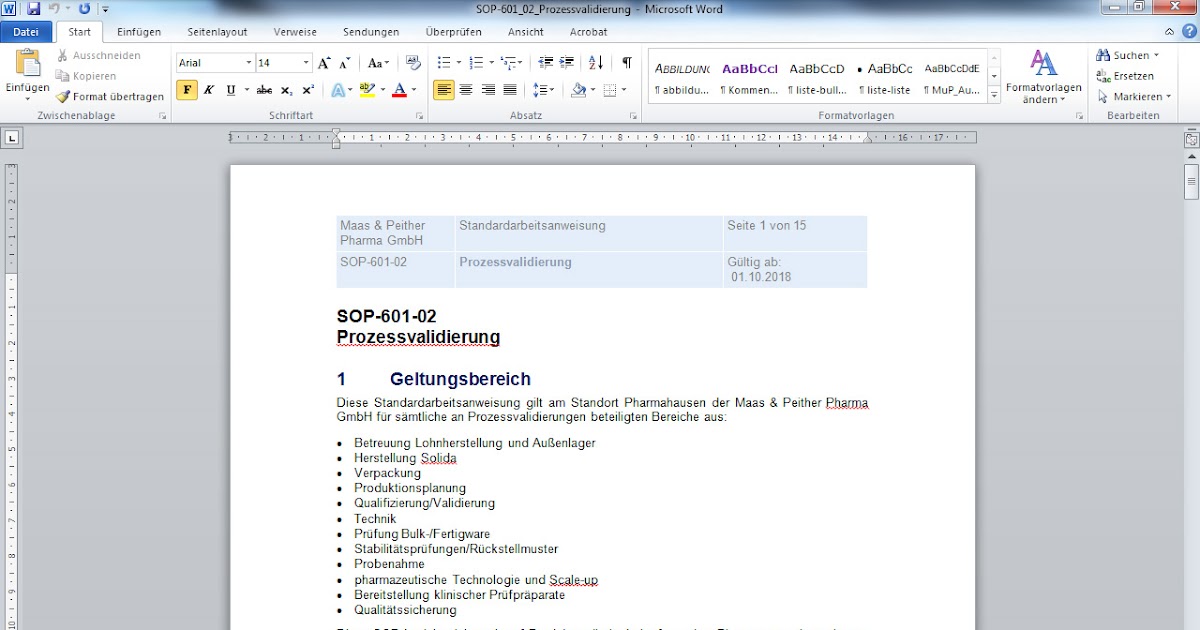Click the Save icon in quick access toolbar

coord(34,9)
